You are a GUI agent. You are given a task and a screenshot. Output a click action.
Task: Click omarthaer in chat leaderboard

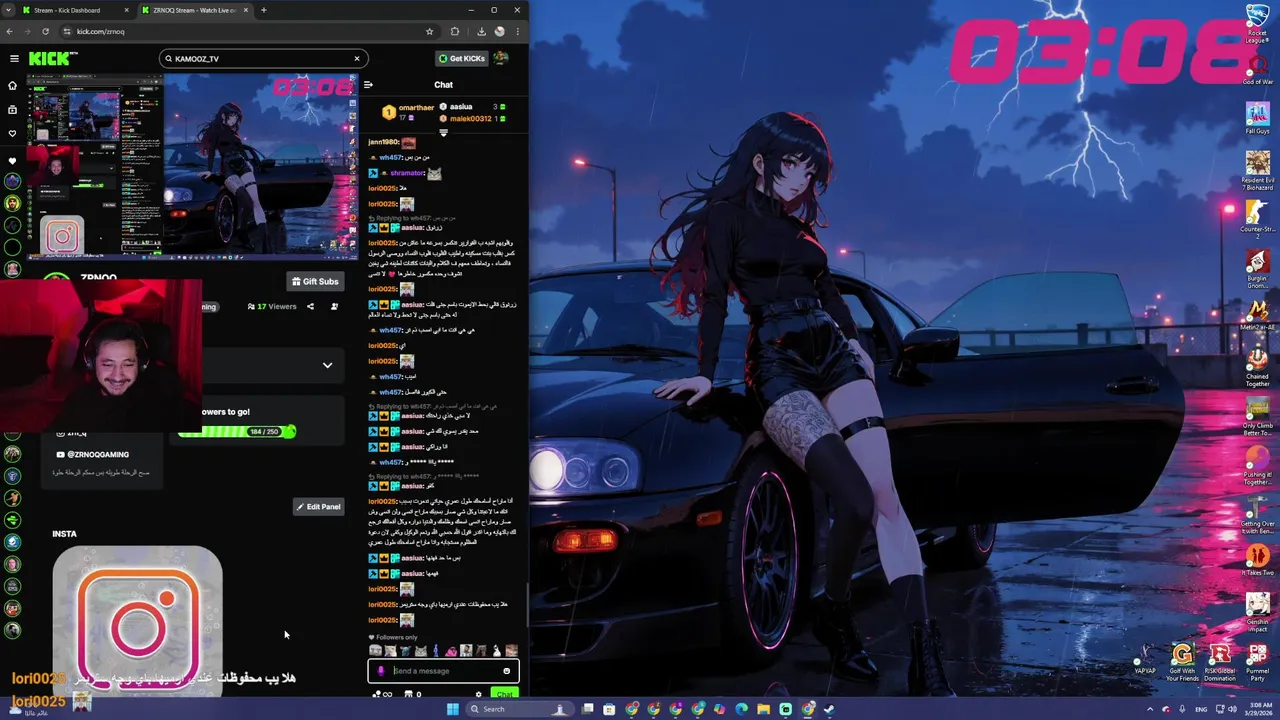click(x=416, y=108)
